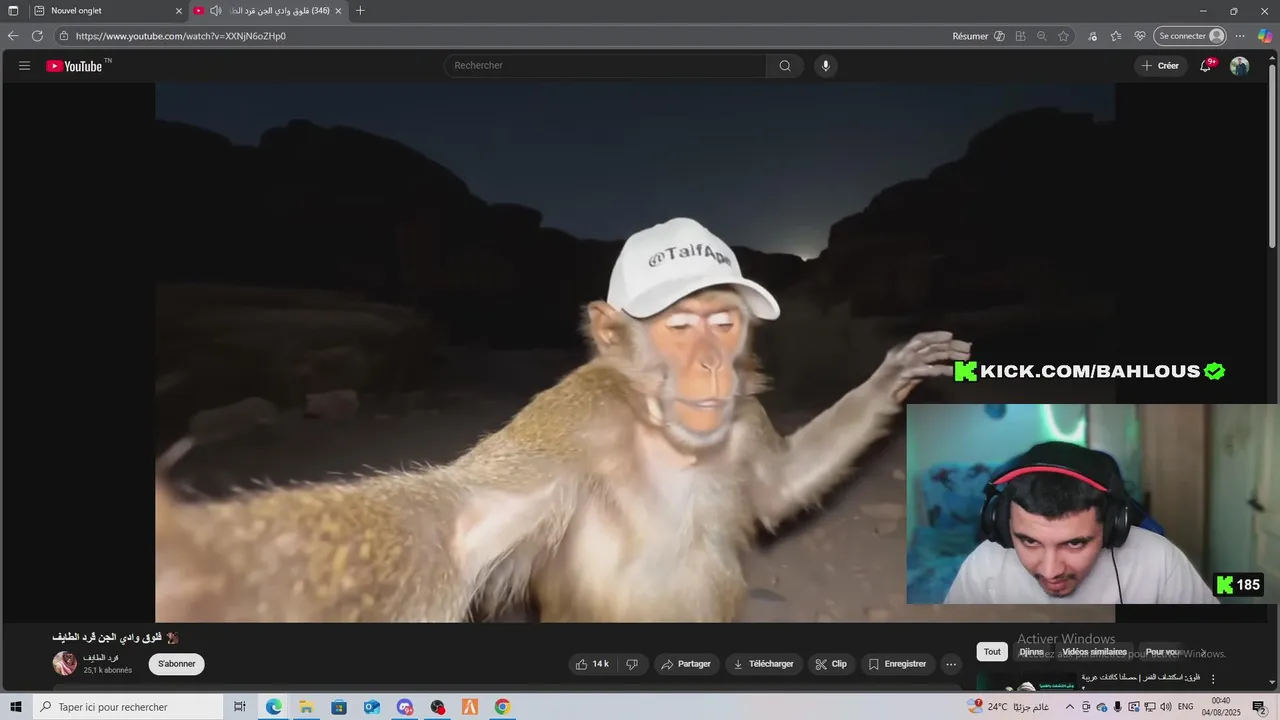Click the URL address bar

[500, 36]
